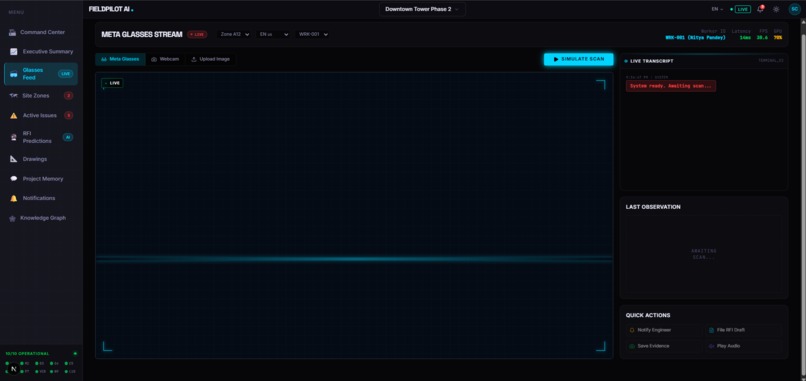The height and width of the screenshot is (381, 806).
Task: Click the 'LIVE TRANSCRIPT' heading
Action: [652, 61]
